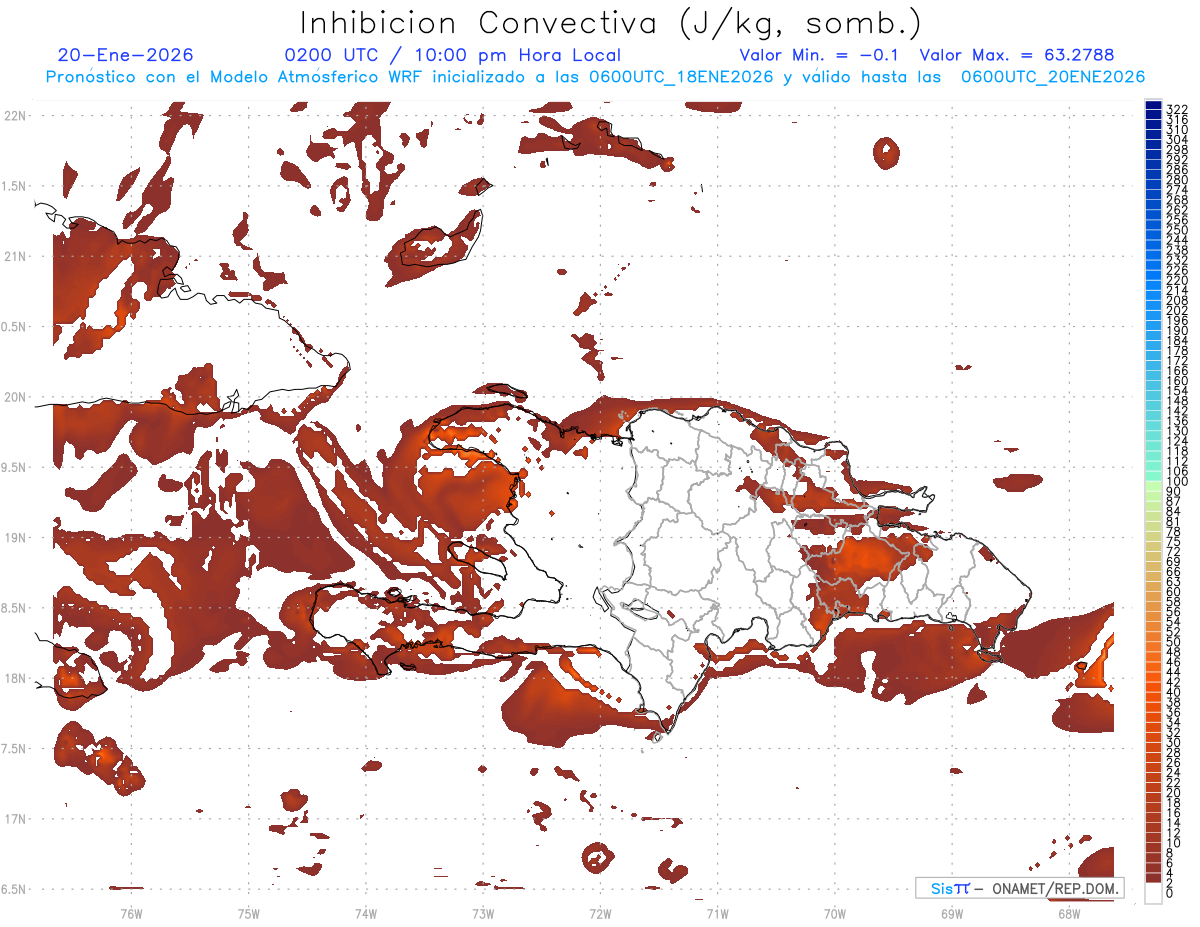Click the '30' value on the color scale
This screenshot has width=1200, height=927.
coord(1173,742)
